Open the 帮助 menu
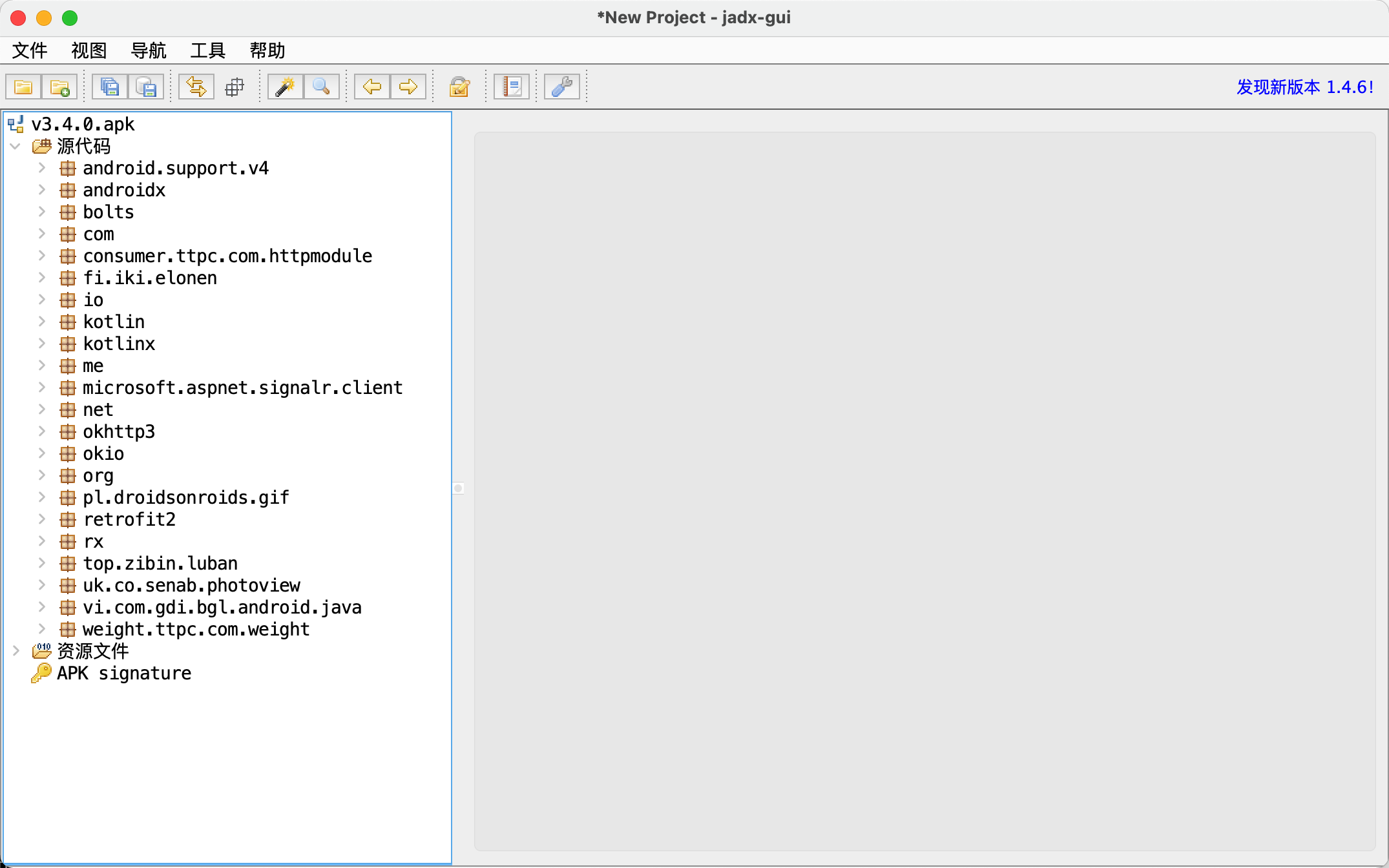The image size is (1389, 868). [x=267, y=50]
